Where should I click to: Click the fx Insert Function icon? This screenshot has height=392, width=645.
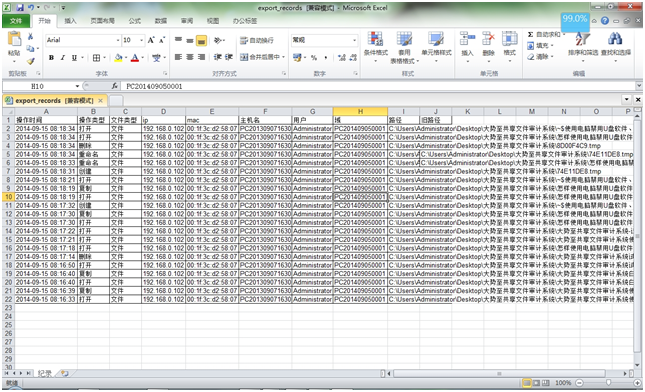[x=115, y=86]
